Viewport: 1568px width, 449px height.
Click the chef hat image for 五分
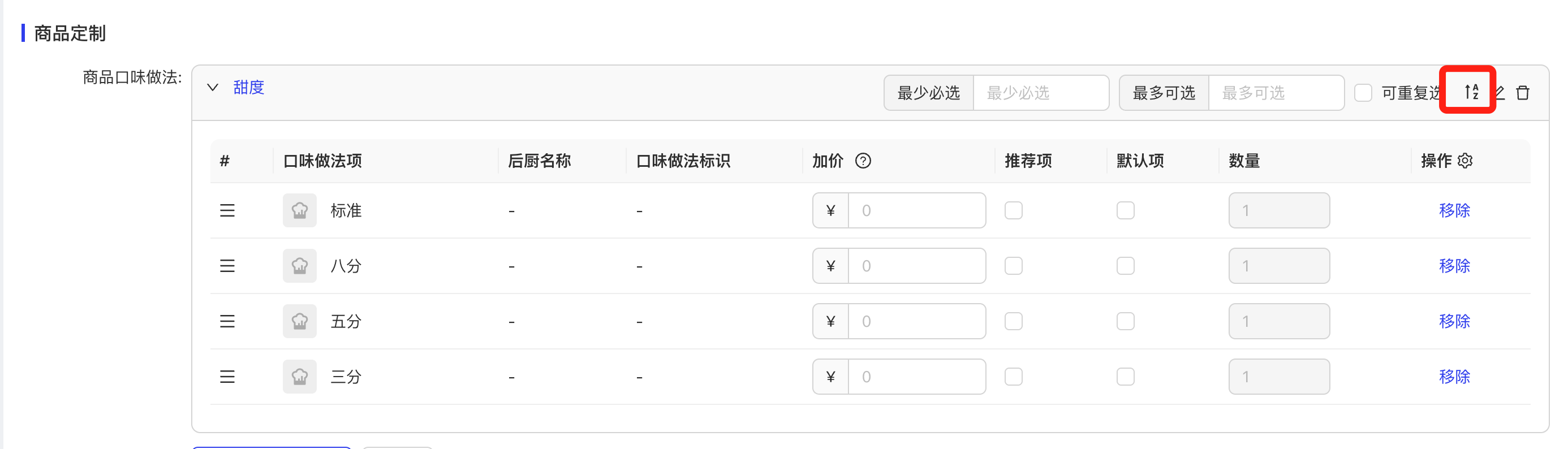pyautogui.click(x=299, y=321)
